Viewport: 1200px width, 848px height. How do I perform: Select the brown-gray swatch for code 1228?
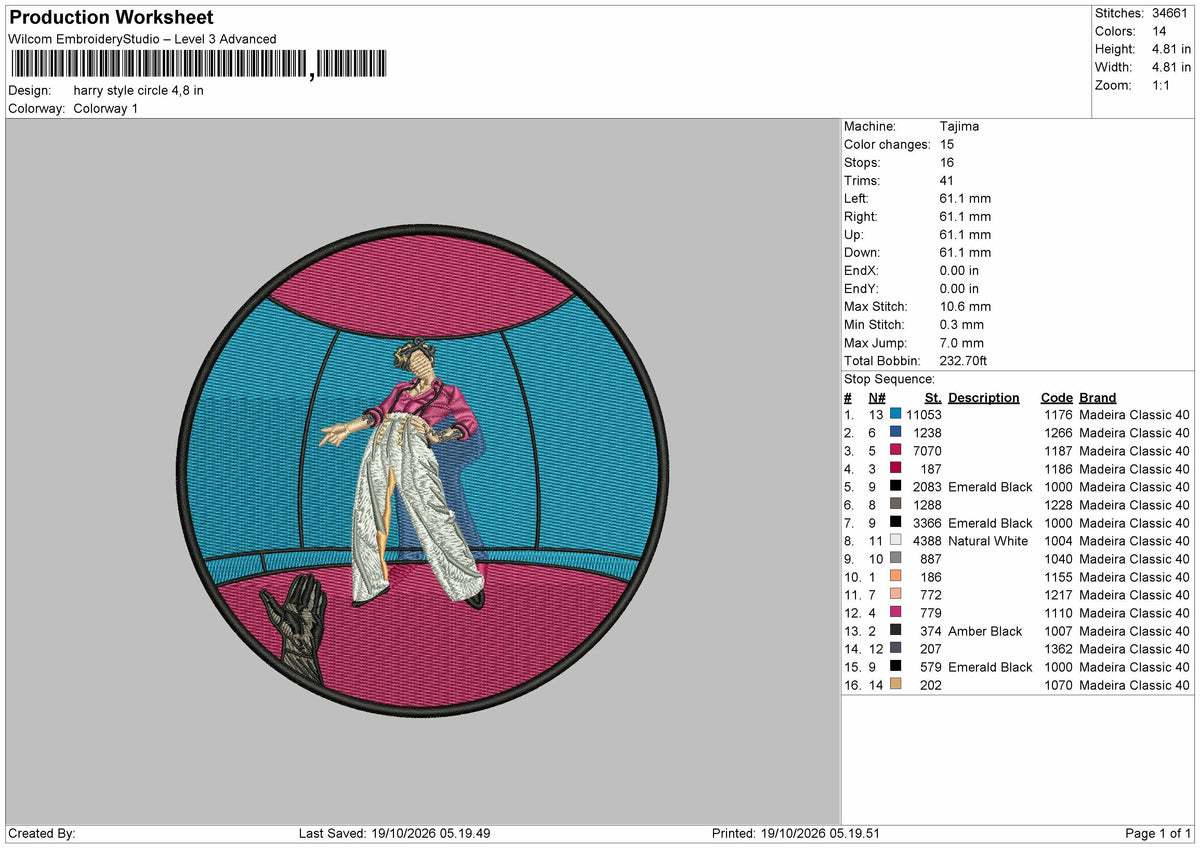(895, 505)
